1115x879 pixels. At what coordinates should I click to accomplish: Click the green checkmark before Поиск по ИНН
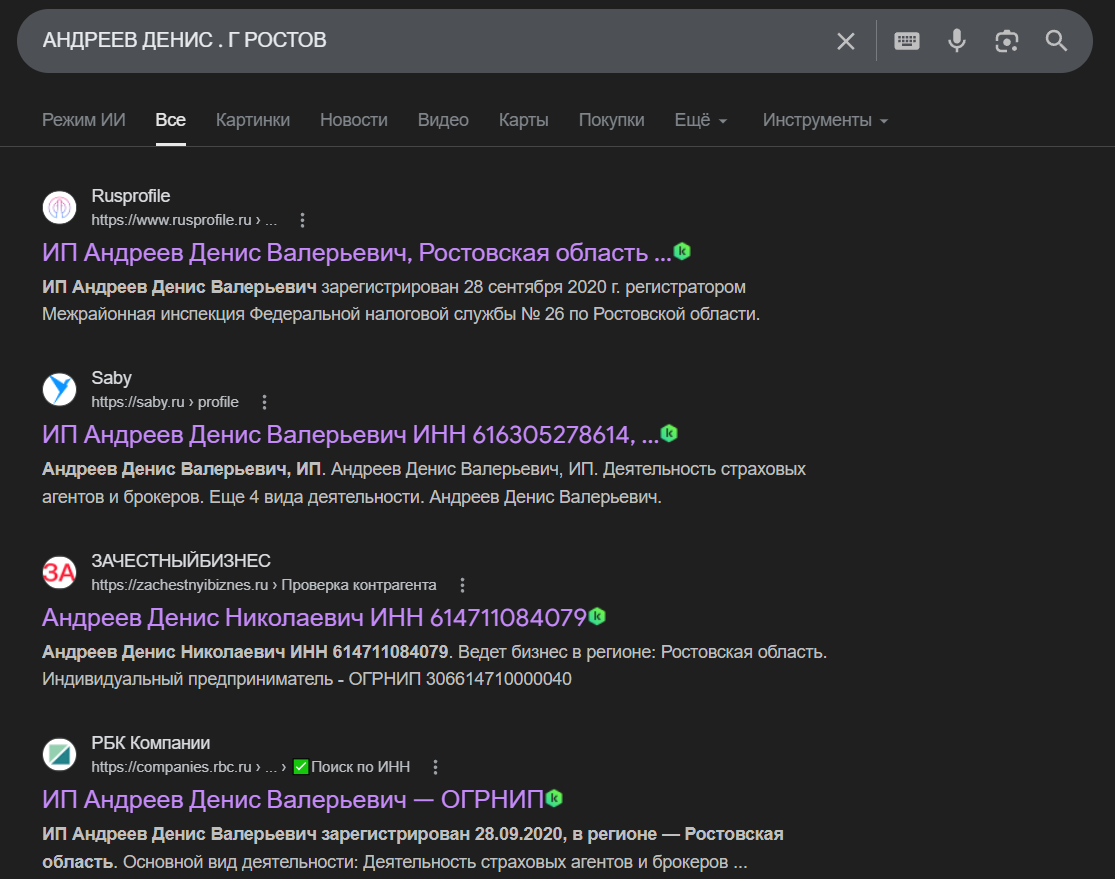[301, 767]
